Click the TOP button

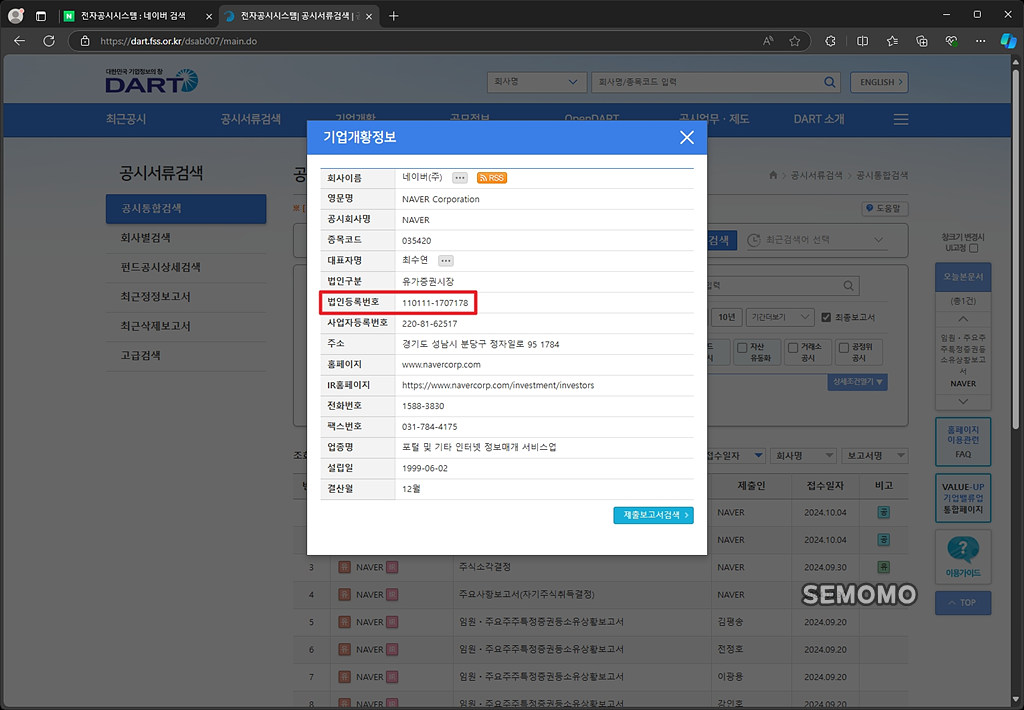pos(963,602)
